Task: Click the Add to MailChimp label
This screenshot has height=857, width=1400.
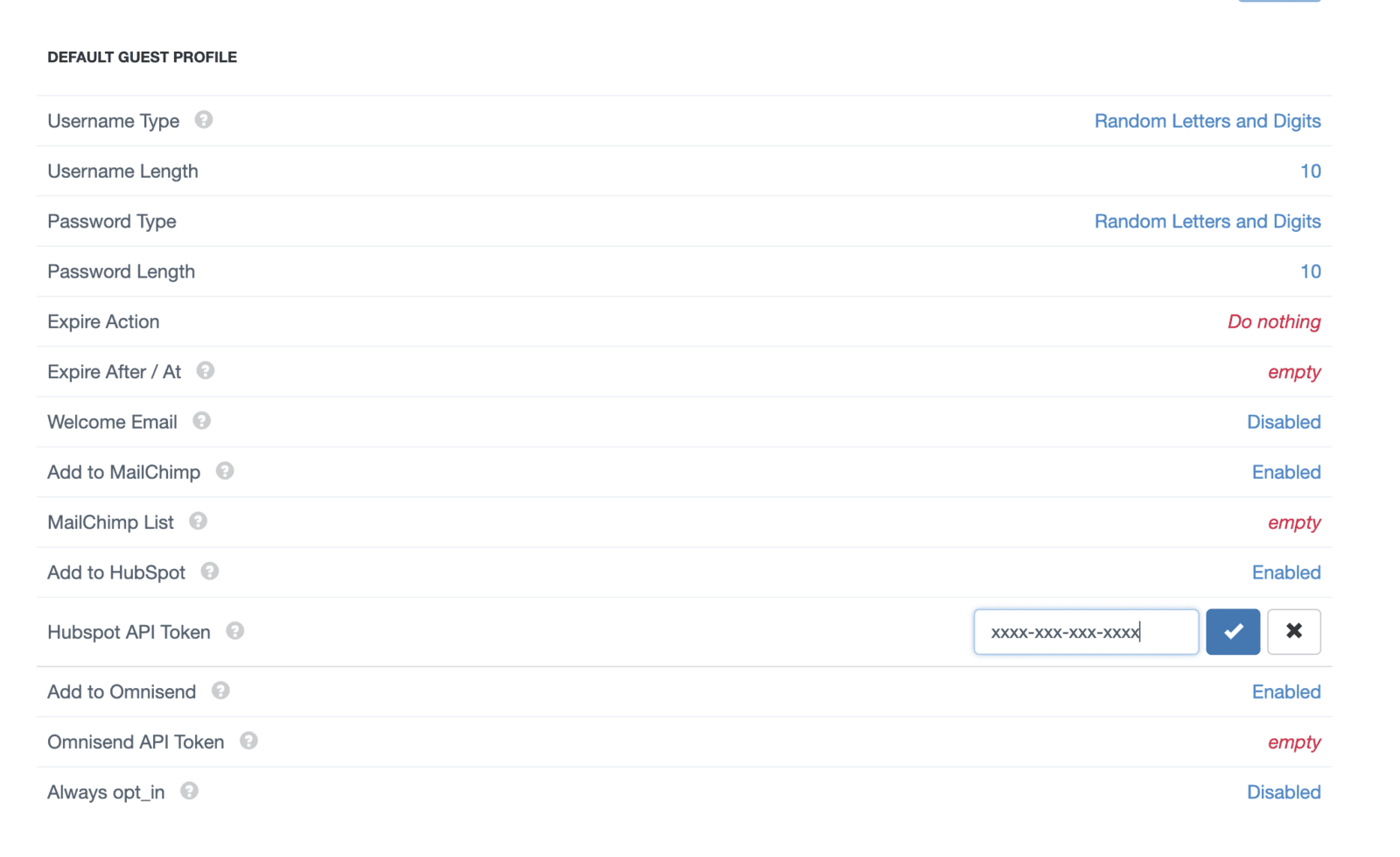Action: (123, 473)
